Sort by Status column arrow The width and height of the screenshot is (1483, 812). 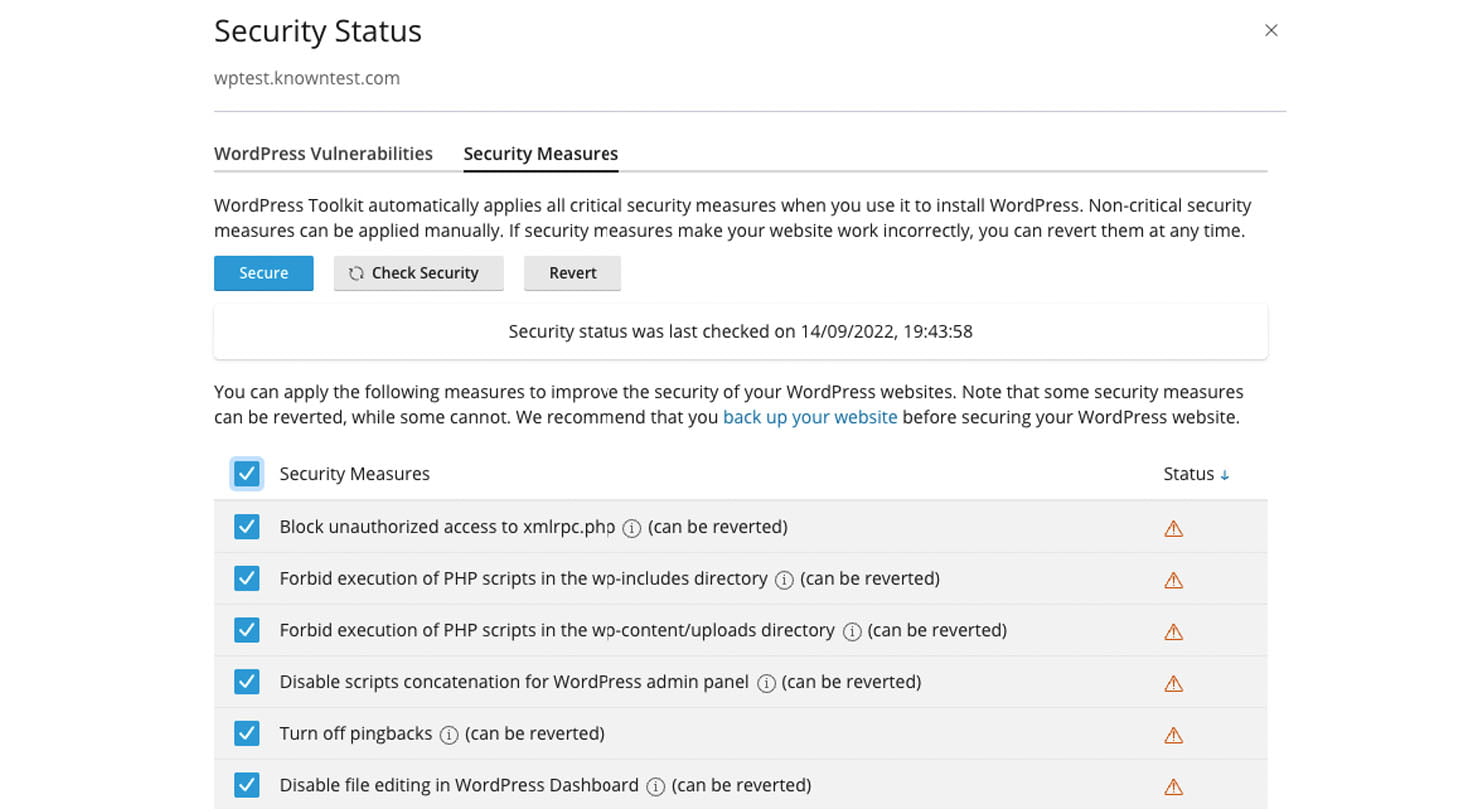tap(1225, 475)
